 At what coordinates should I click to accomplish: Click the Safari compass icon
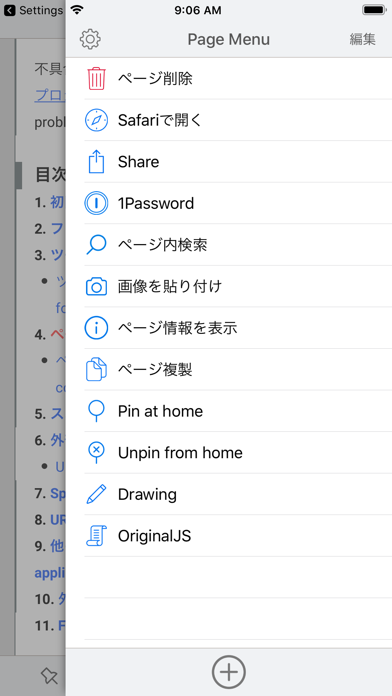tap(96, 120)
